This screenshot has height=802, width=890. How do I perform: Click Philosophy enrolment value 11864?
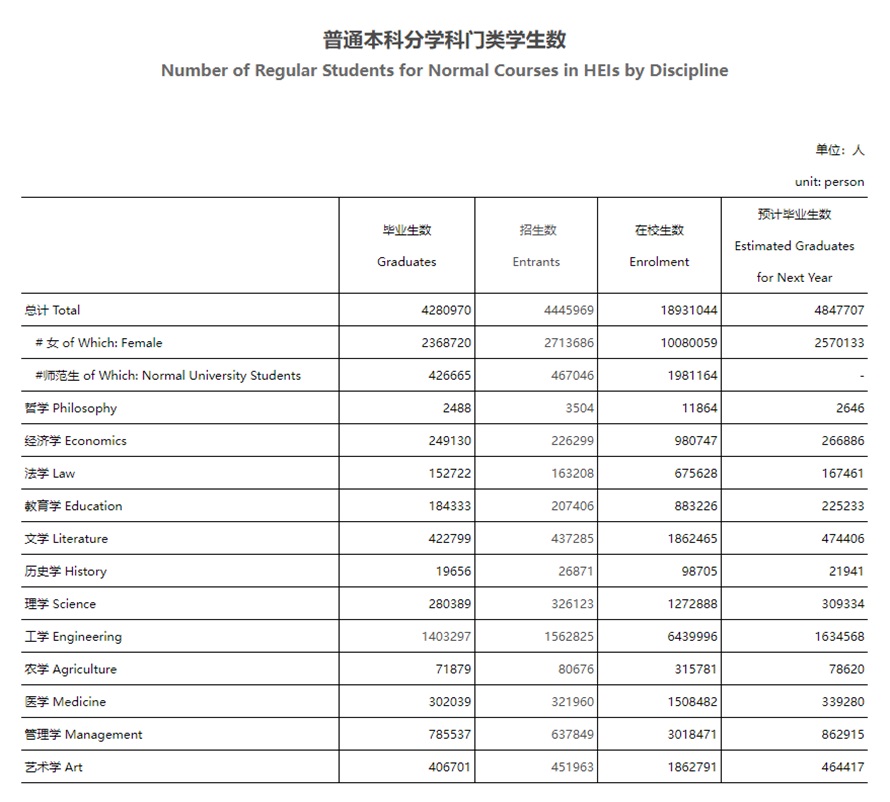click(x=700, y=408)
